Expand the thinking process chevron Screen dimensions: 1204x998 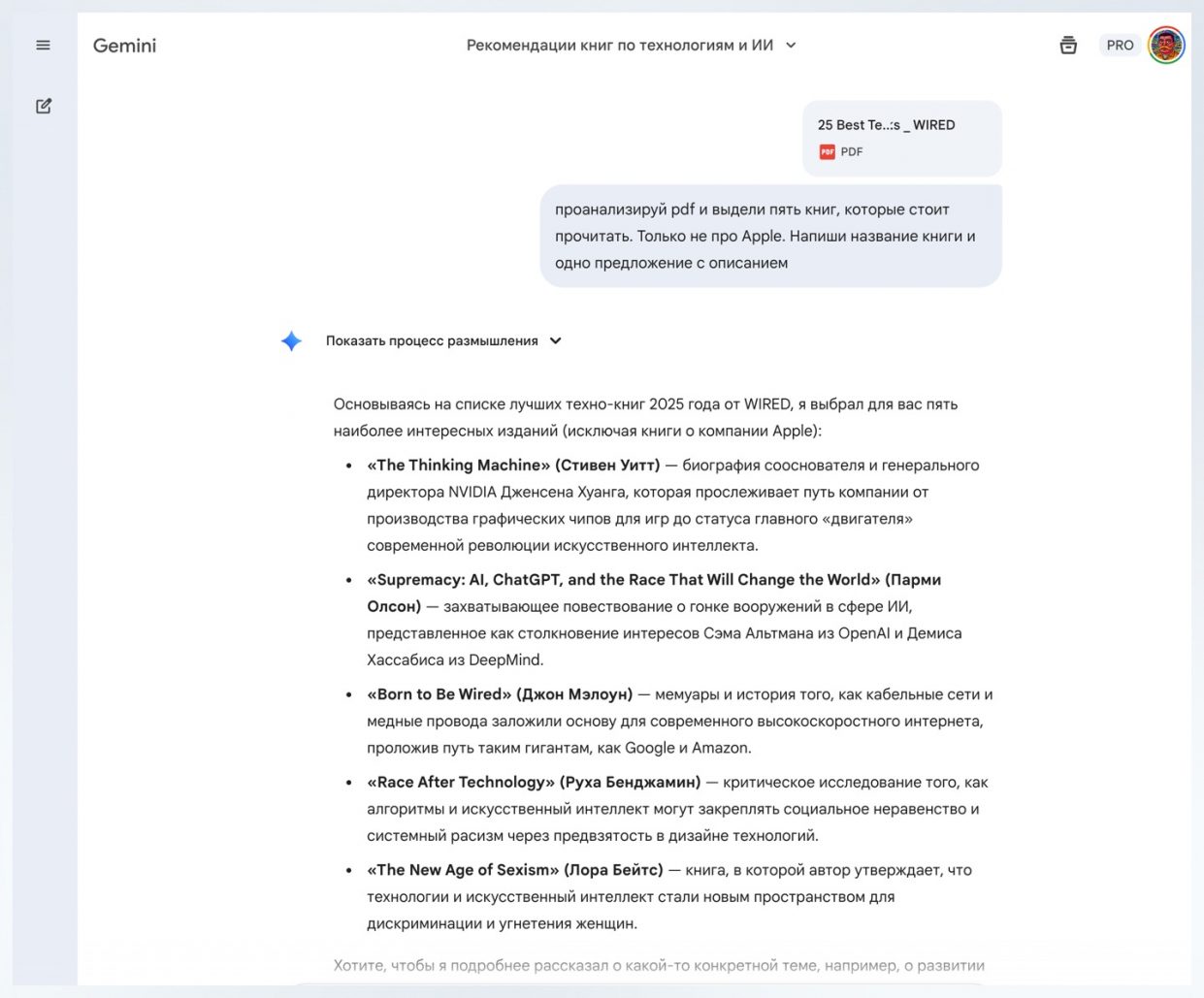click(x=555, y=341)
